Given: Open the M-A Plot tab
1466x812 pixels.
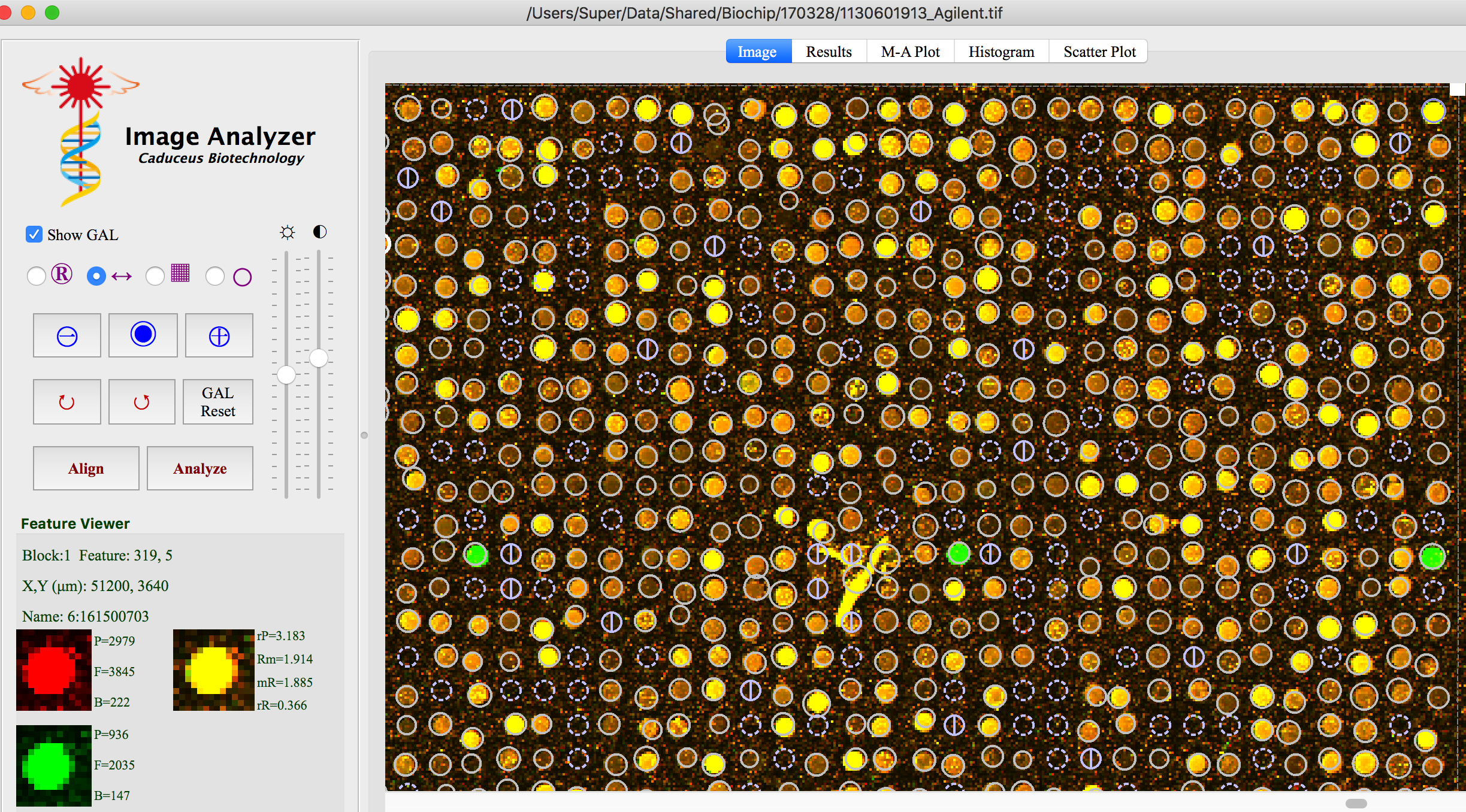Looking at the screenshot, I should click(910, 51).
